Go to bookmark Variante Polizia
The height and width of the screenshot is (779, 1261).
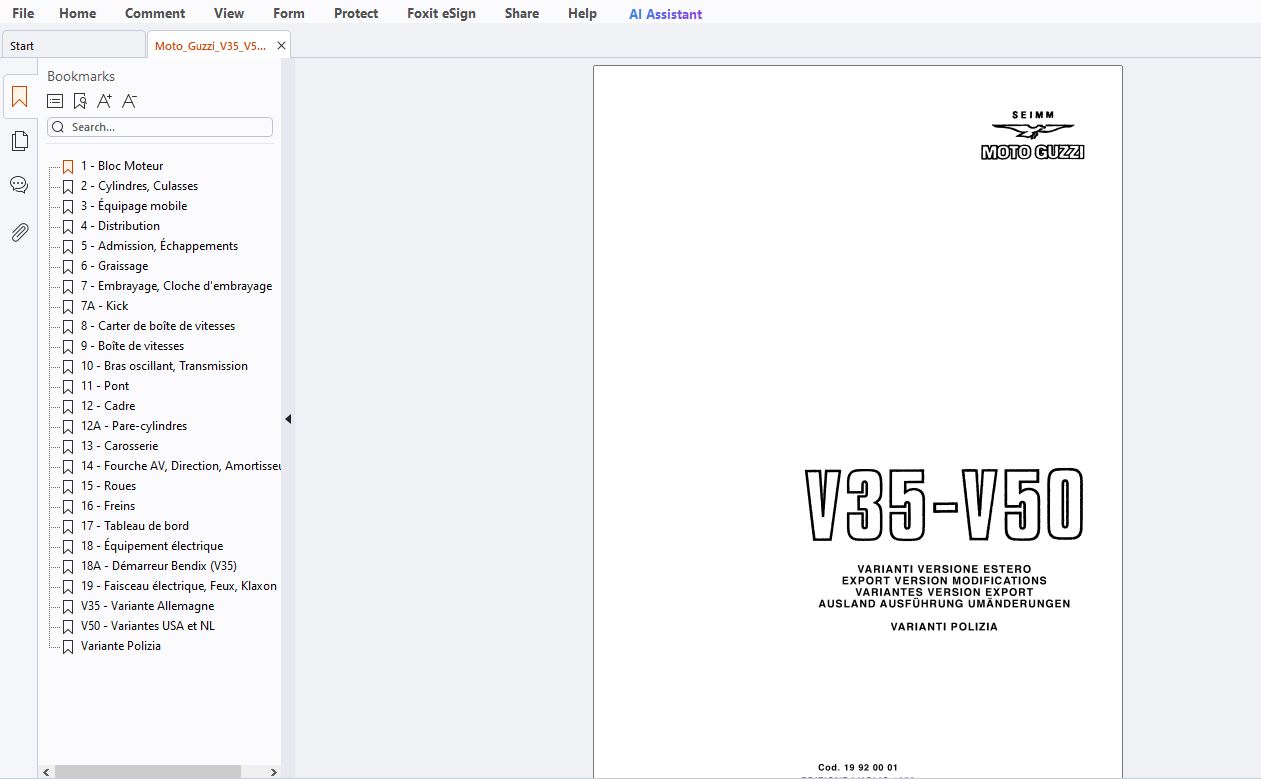tap(121, 646)
